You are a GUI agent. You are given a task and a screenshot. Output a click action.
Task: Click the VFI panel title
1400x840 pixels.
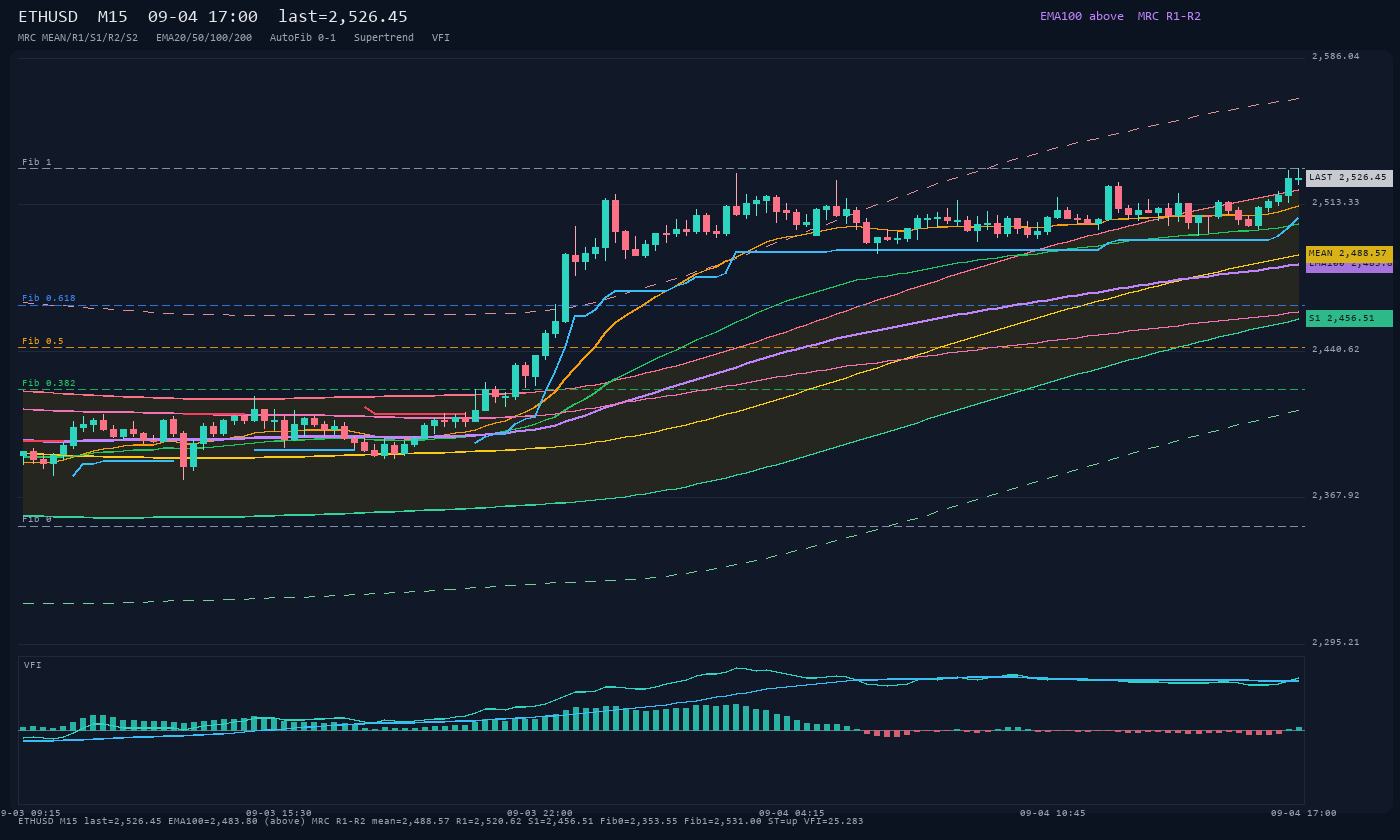pos(33,665)
